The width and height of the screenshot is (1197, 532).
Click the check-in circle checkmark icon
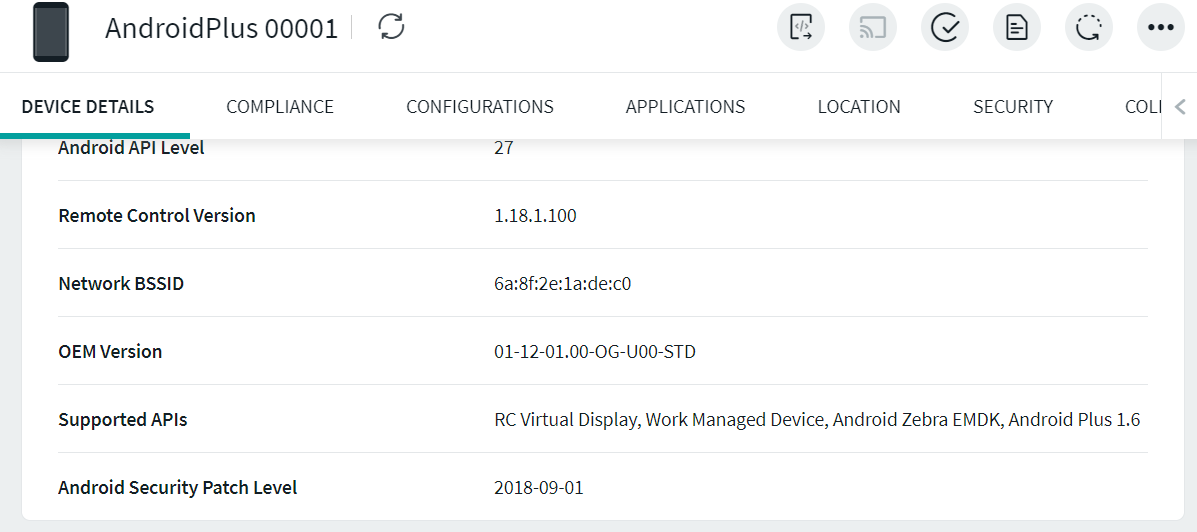(x=945, y=27)
